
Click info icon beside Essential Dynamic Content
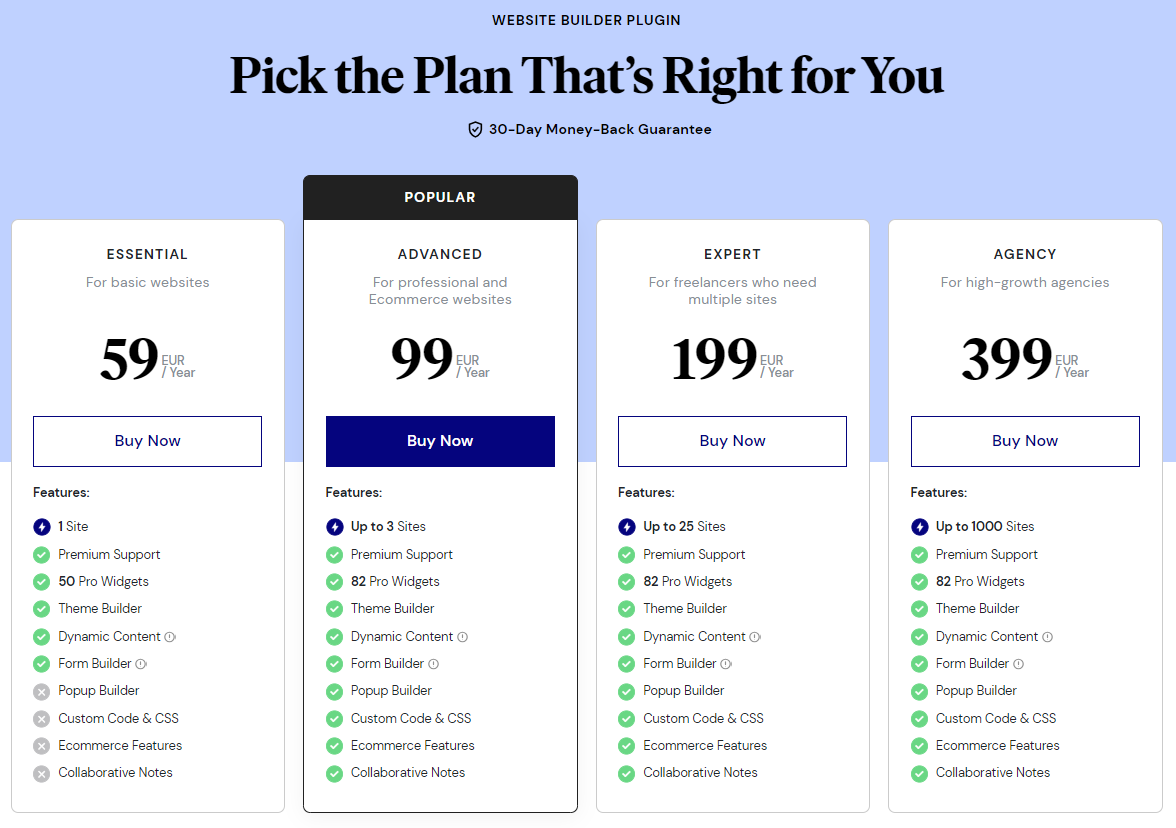point(170,637)
